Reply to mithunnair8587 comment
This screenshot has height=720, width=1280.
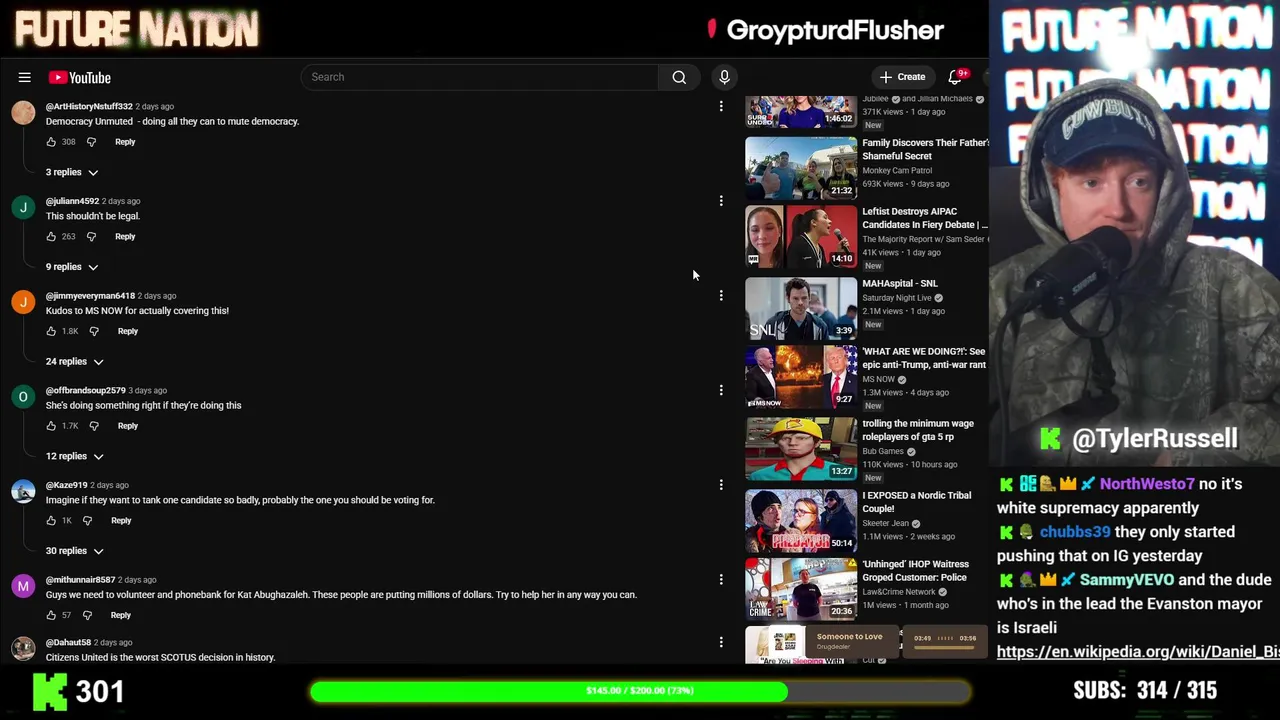point(121,615)
